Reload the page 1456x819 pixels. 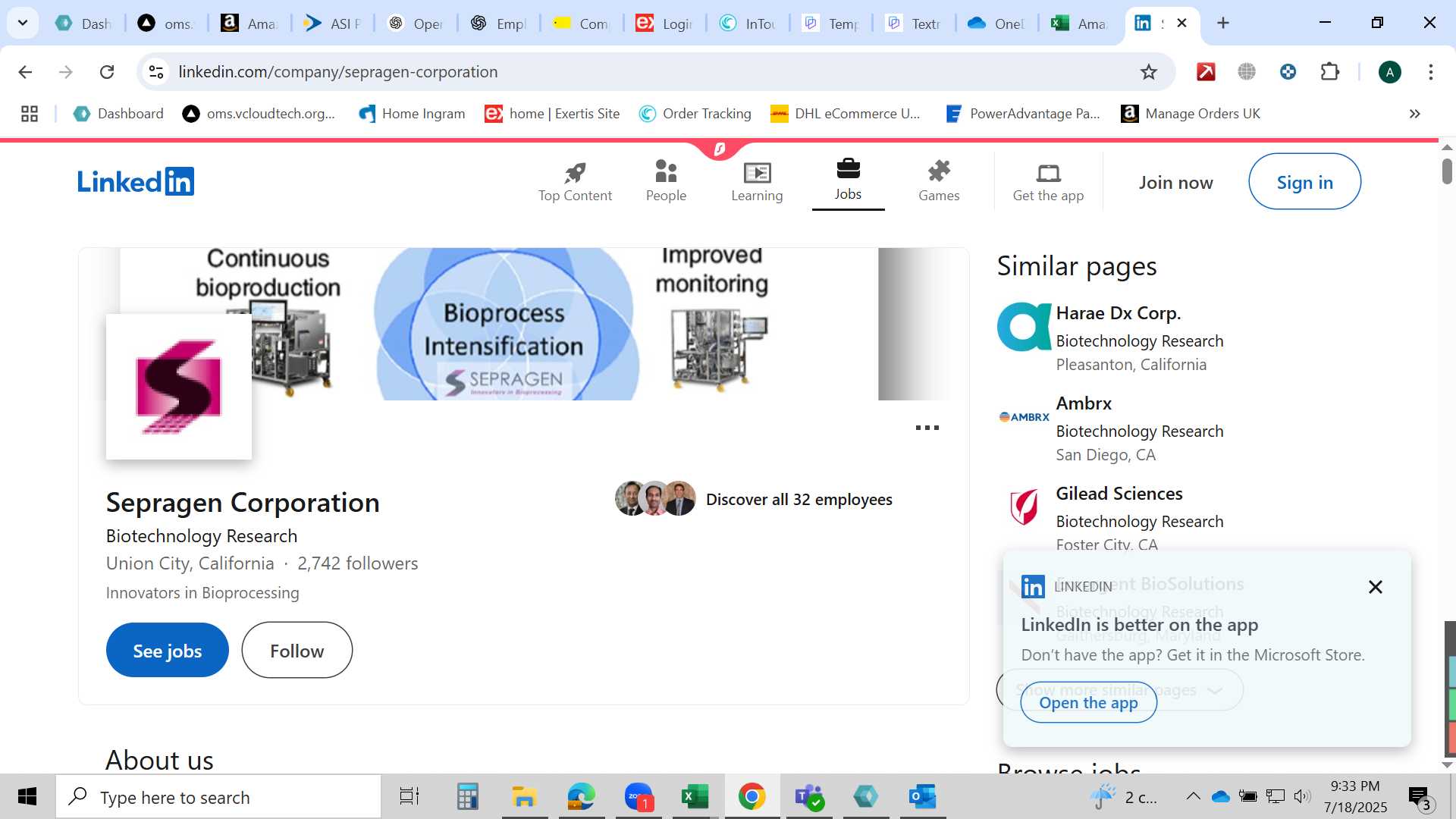click(107, 72)
